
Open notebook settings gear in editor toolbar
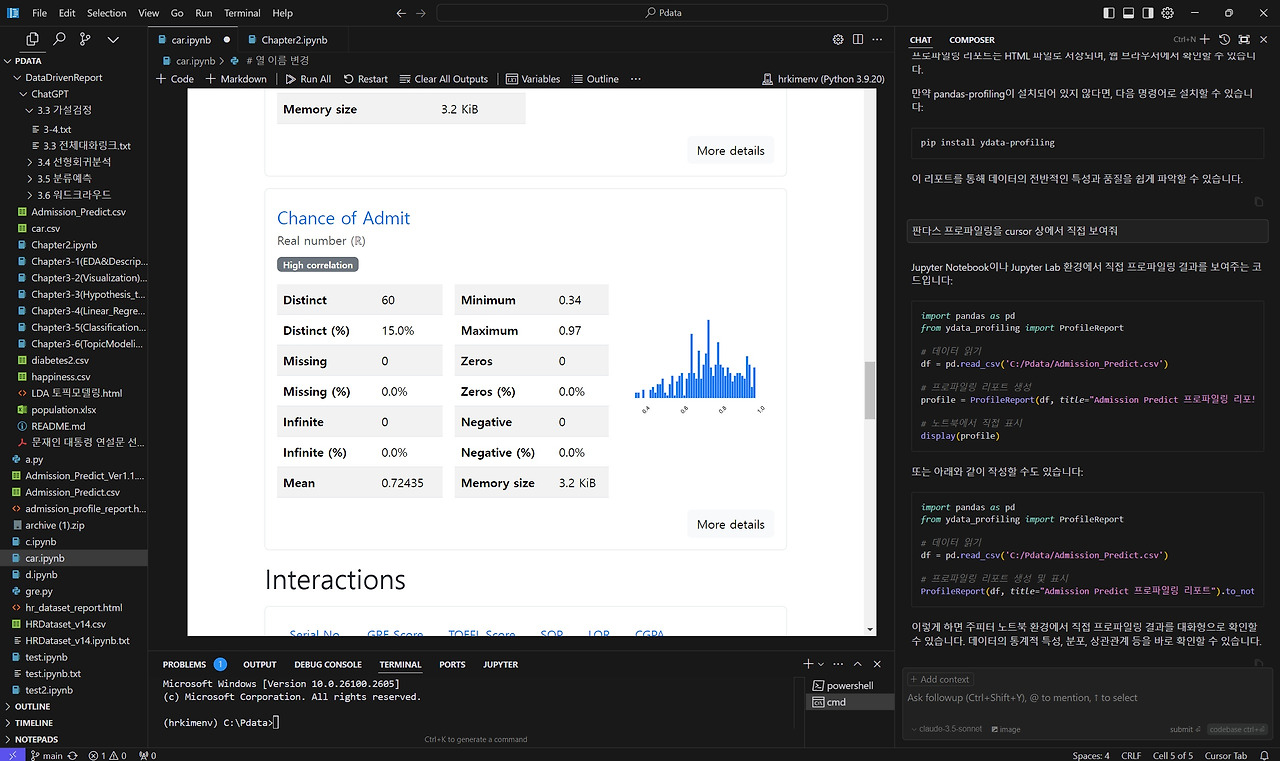838,40
